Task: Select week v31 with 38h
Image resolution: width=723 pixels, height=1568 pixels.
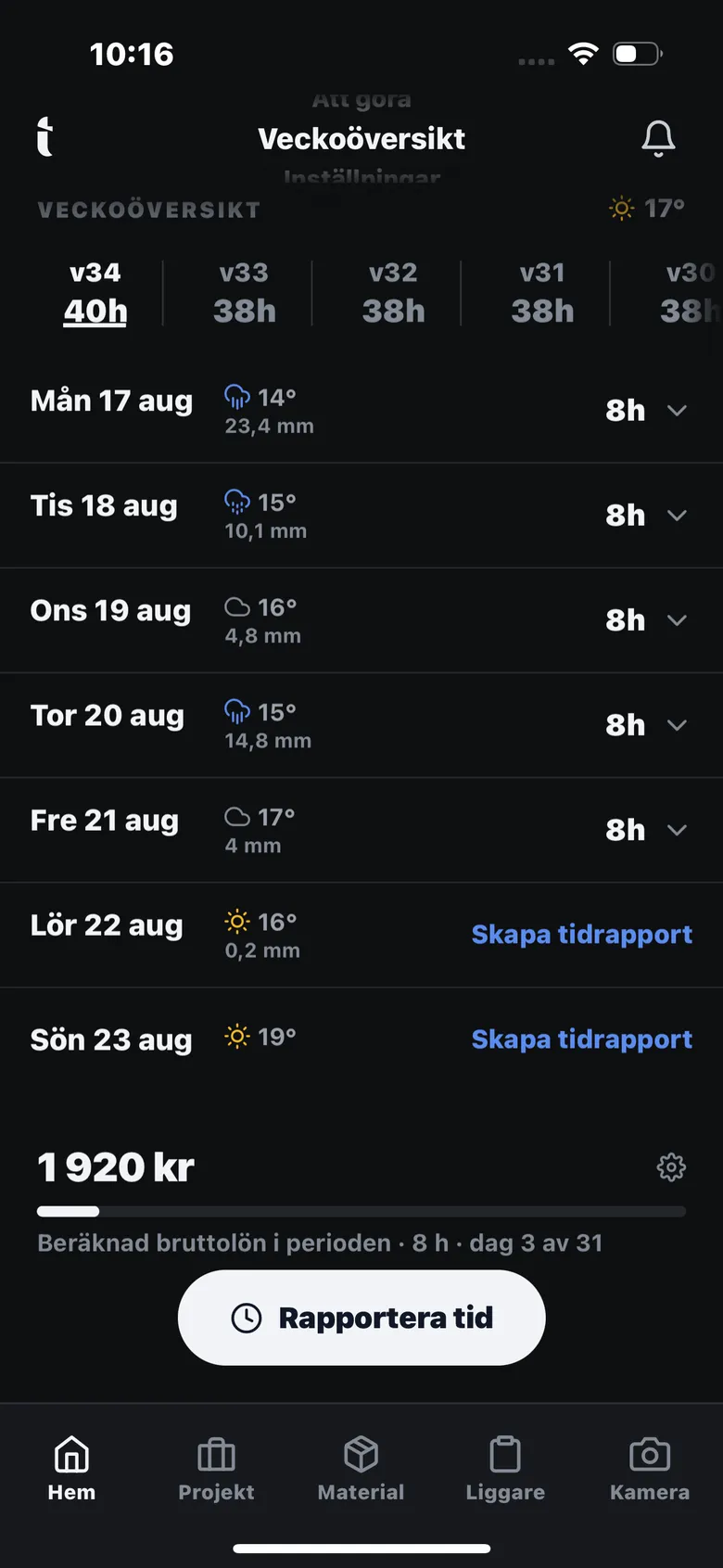Action: [542, 293]
